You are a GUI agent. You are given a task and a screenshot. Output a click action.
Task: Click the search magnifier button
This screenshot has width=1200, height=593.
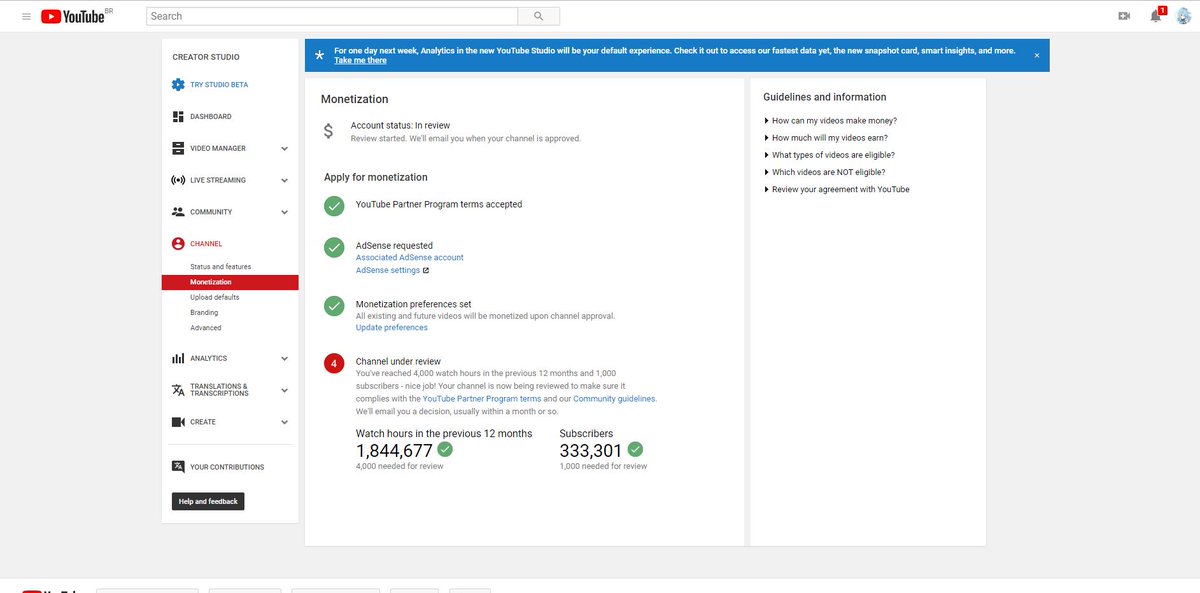538,16
